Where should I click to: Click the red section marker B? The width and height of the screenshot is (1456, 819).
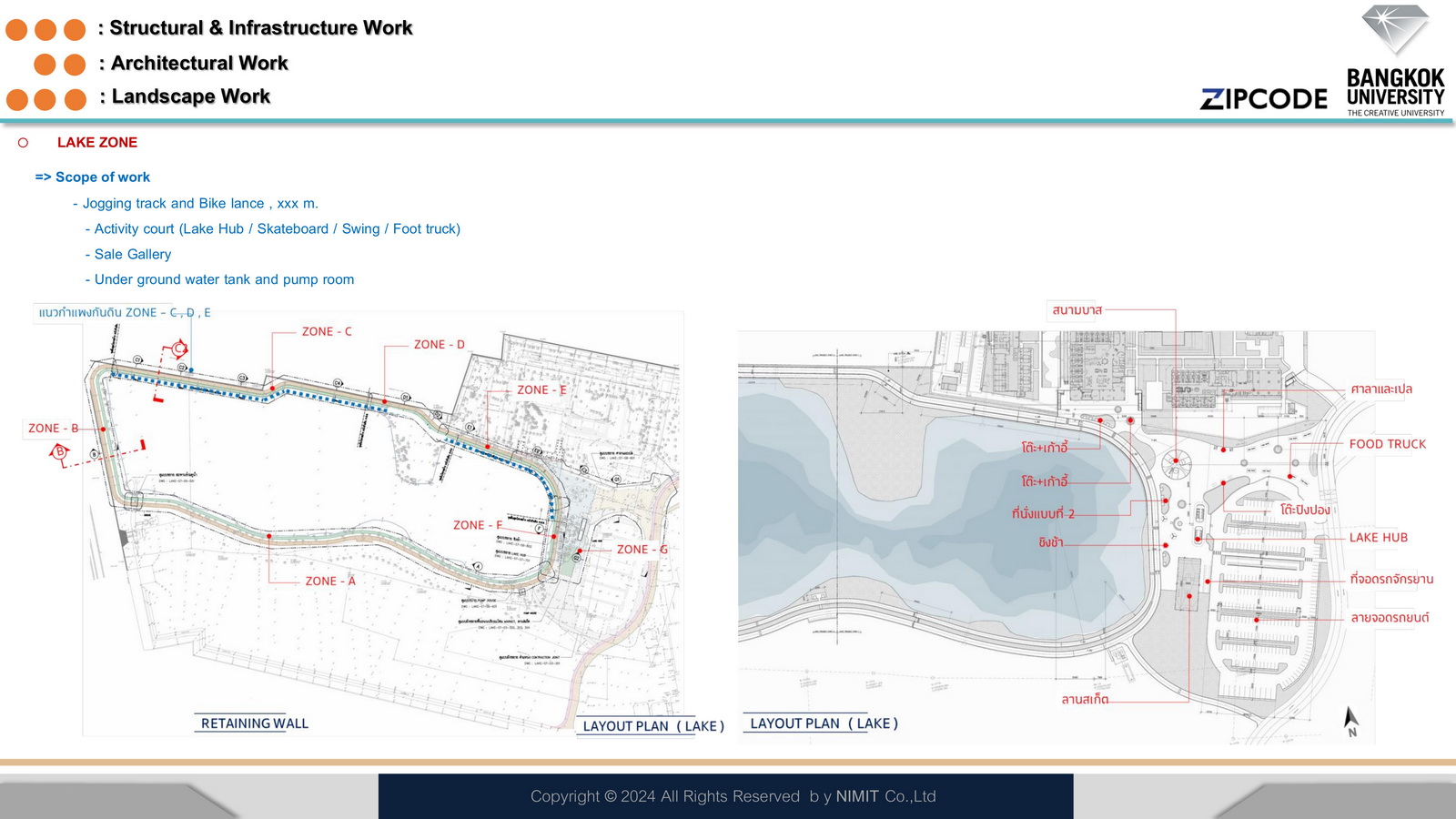click(x=60, y=451)
